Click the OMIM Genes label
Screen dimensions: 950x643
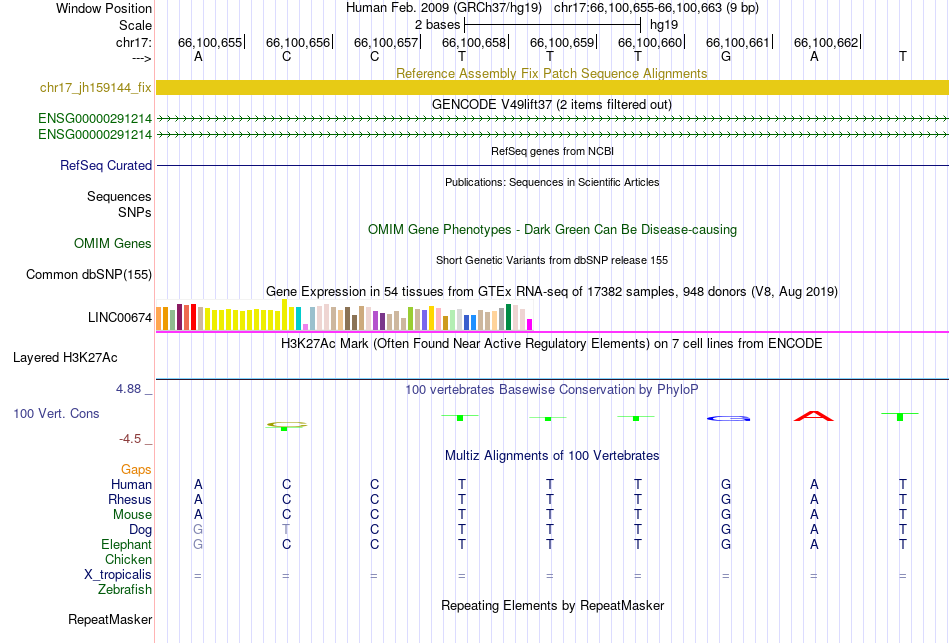113,244
